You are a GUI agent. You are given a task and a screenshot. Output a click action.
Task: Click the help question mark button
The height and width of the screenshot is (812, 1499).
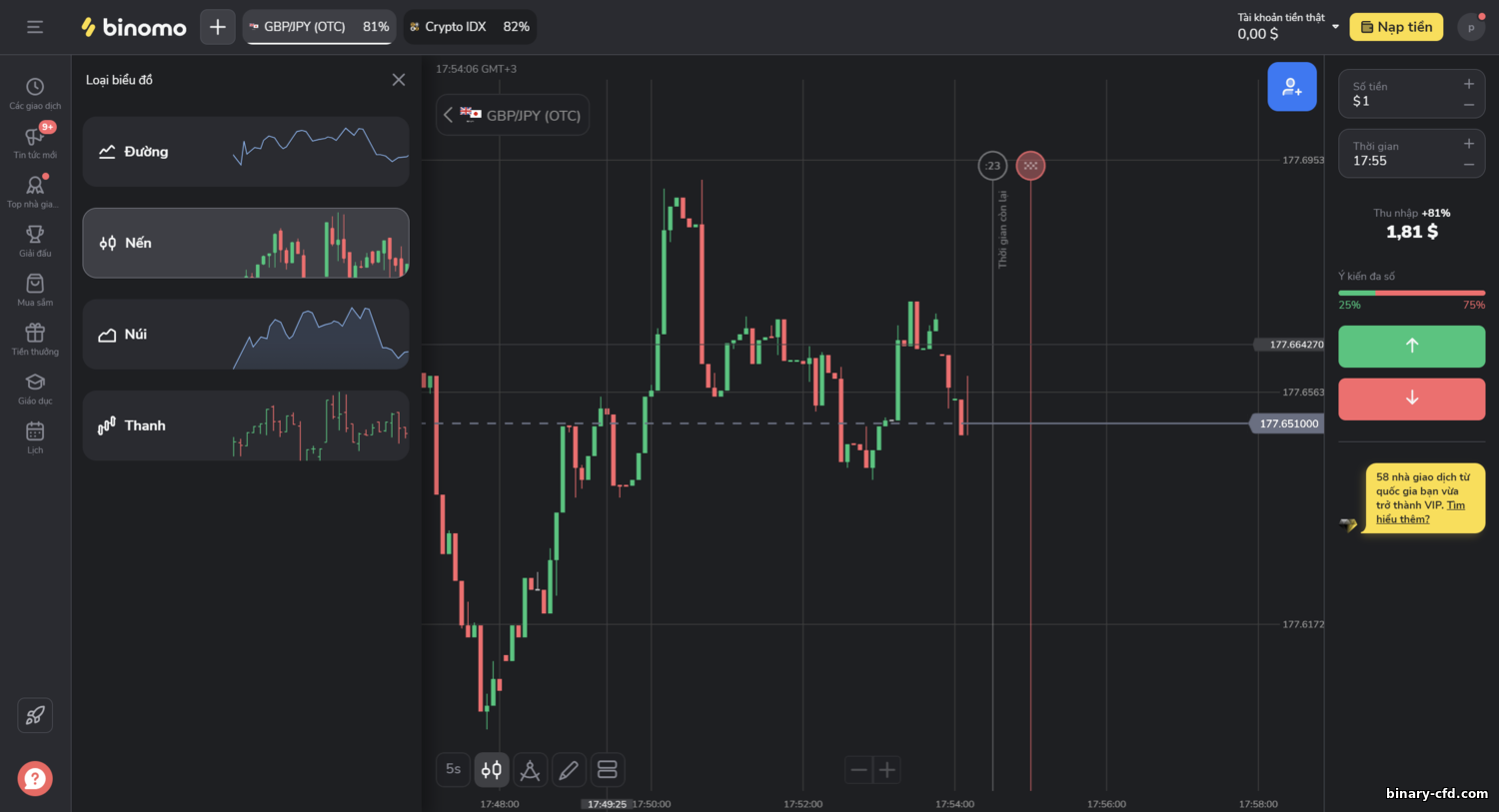point(35,778)
